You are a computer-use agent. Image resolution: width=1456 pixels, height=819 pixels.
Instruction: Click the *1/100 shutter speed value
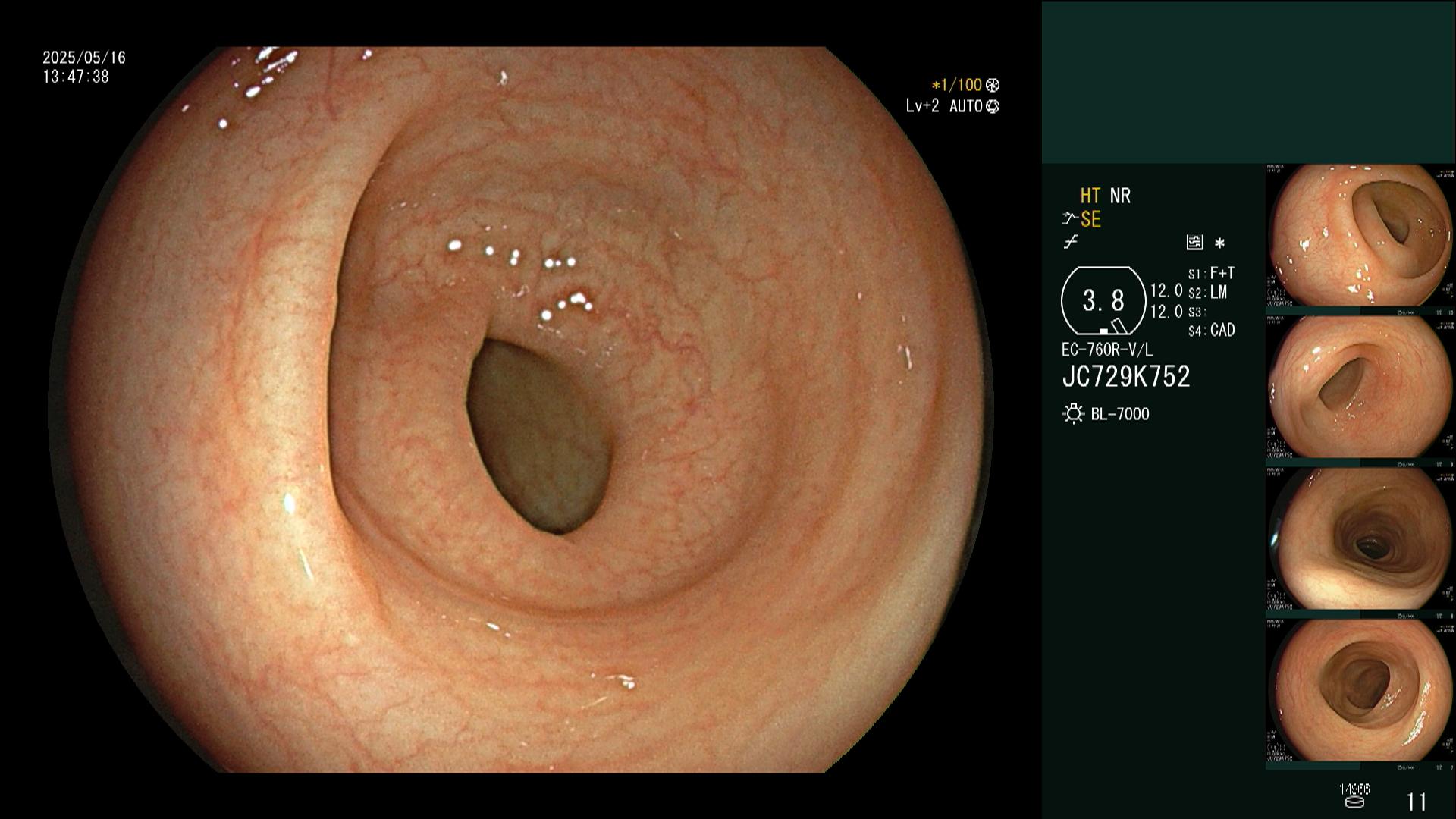(957, 85)
